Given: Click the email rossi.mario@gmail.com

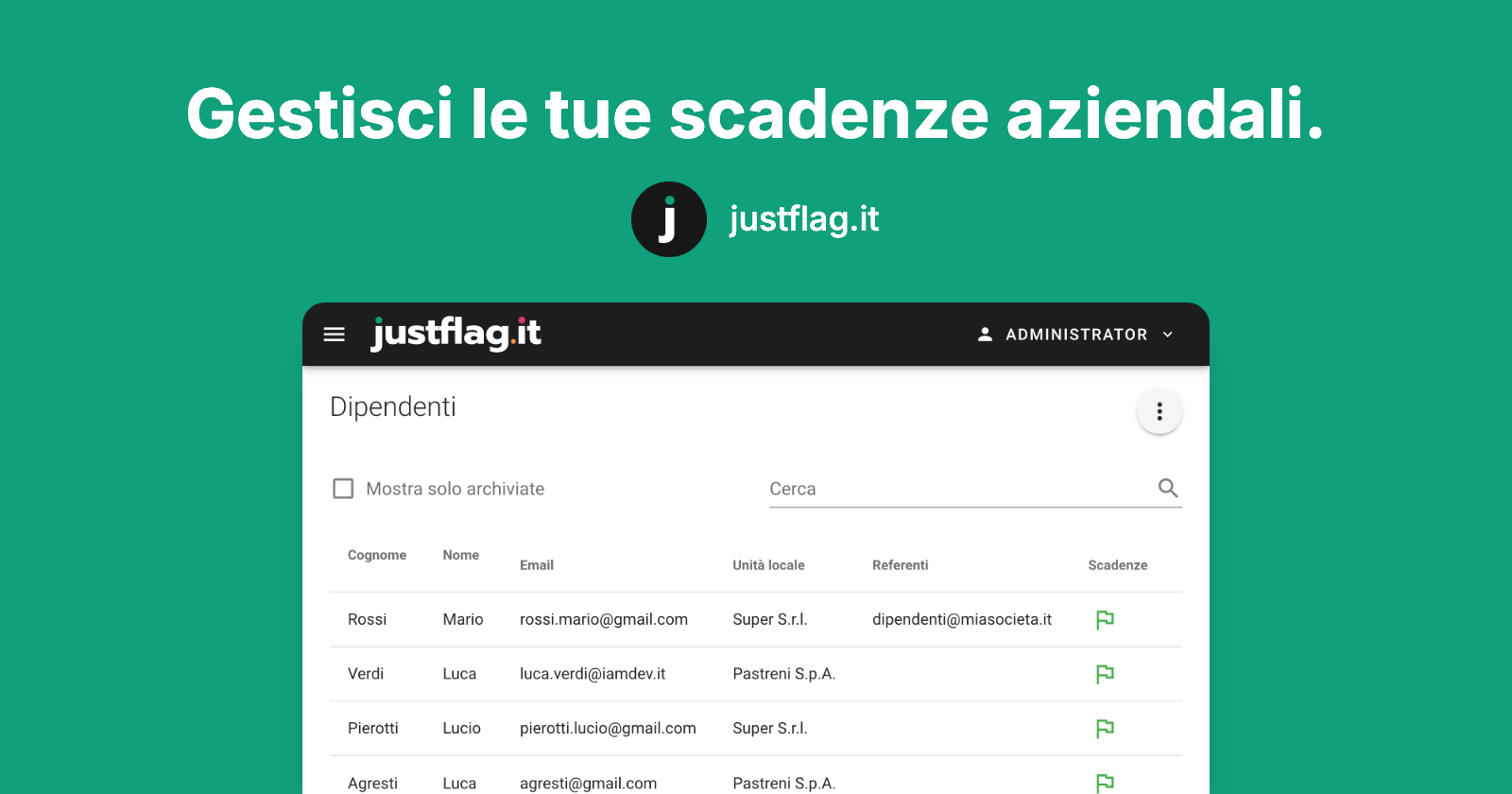Looking at the screenshot, I should pos(604,619).
